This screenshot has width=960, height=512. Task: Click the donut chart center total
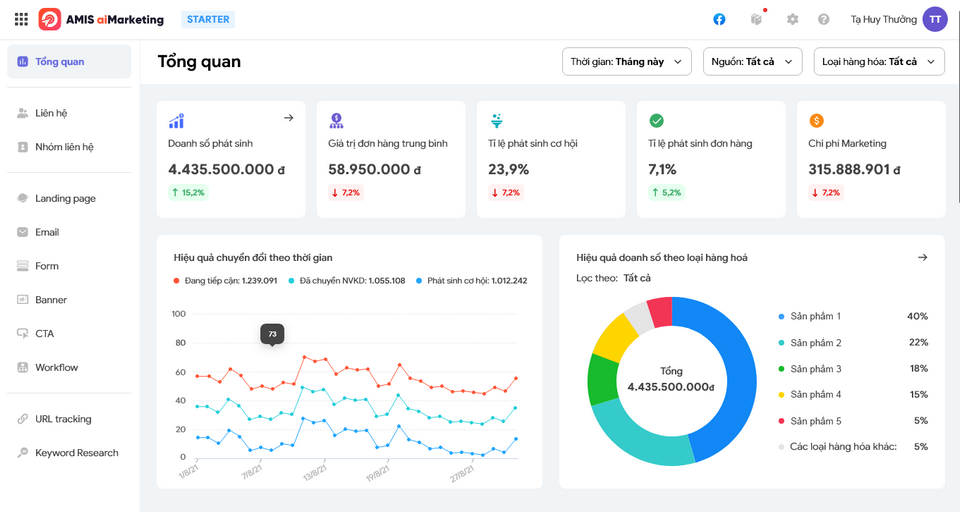click(670, 379)
